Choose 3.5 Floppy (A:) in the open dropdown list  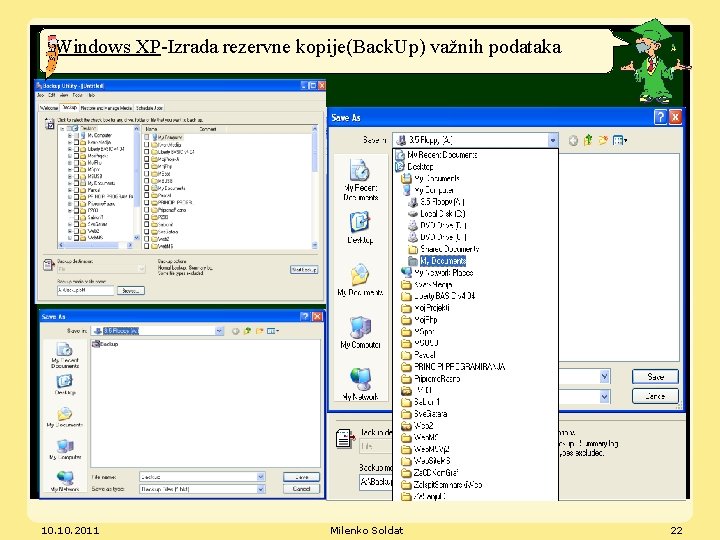click(437, 202)
